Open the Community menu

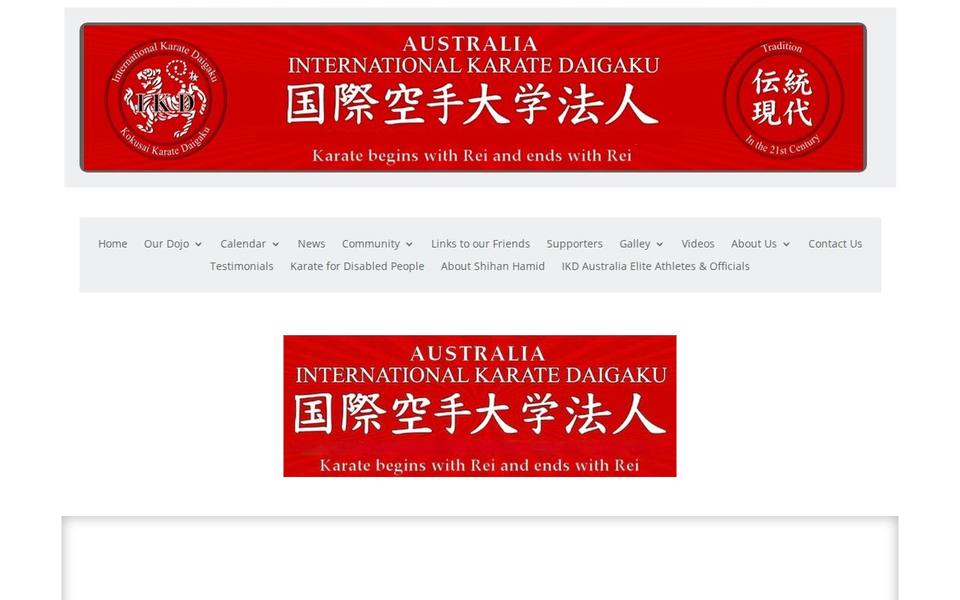371,244
